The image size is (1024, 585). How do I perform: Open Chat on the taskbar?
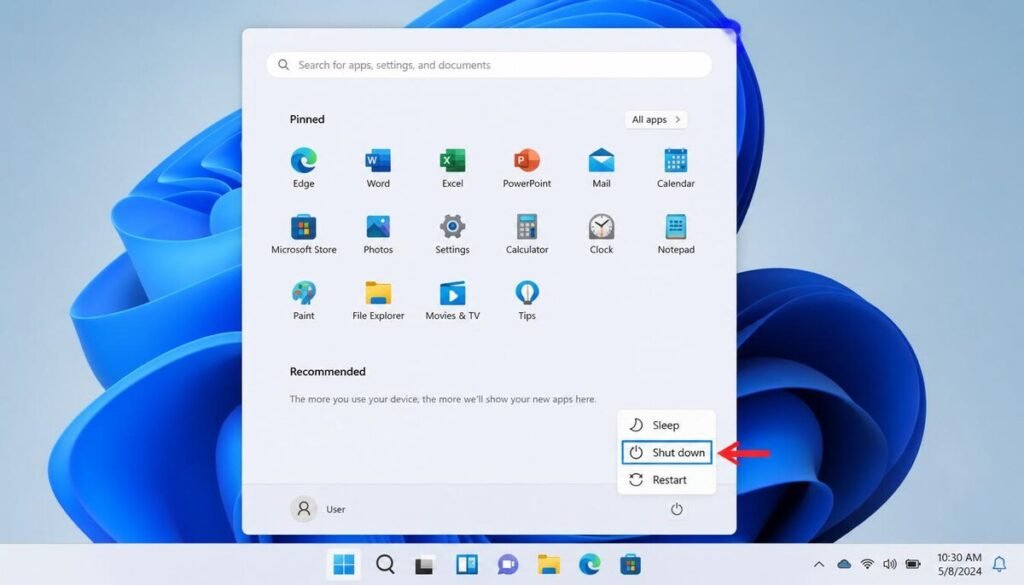tap(507, 564)
